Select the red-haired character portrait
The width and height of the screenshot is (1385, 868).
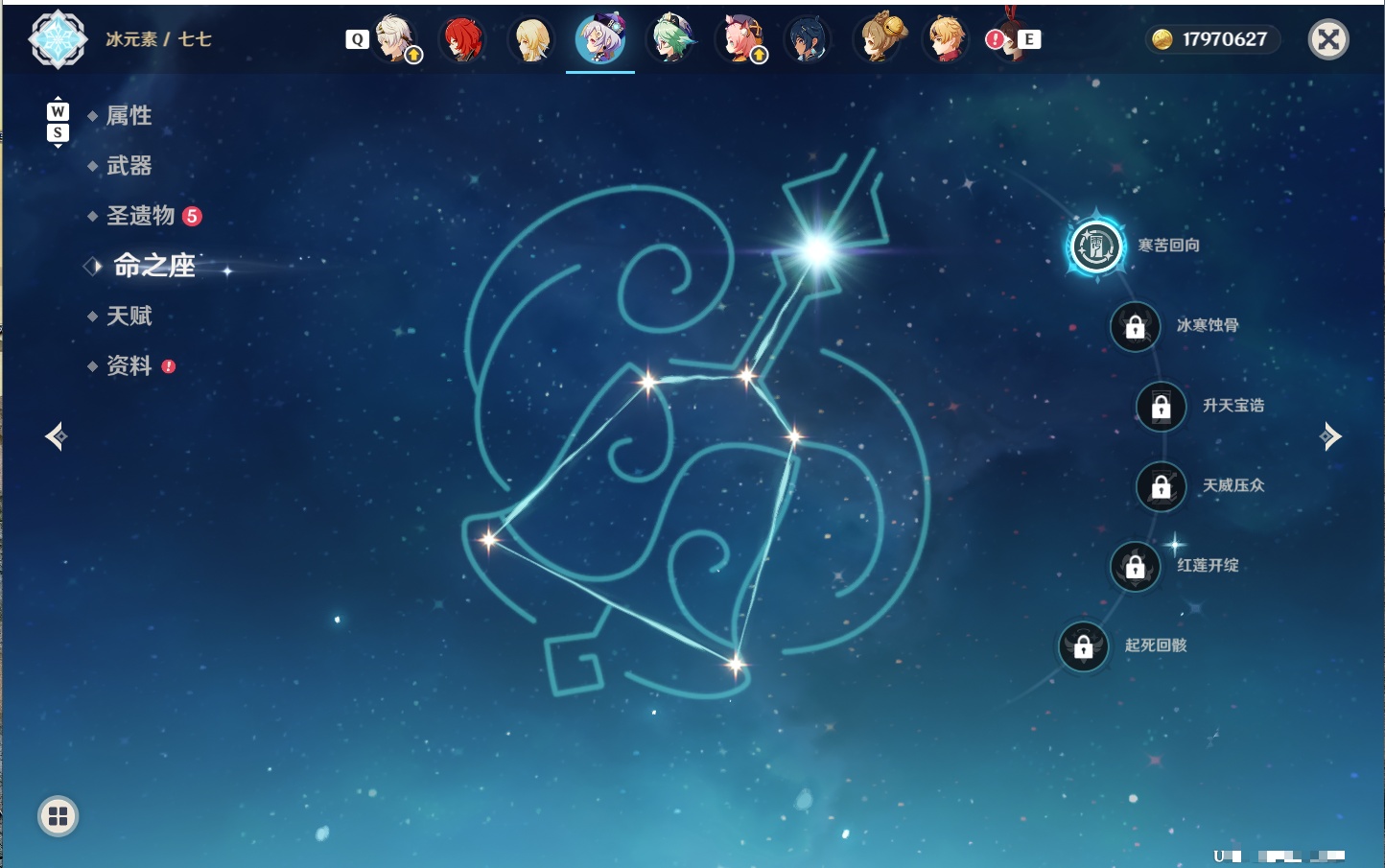(x=462, y=39)
